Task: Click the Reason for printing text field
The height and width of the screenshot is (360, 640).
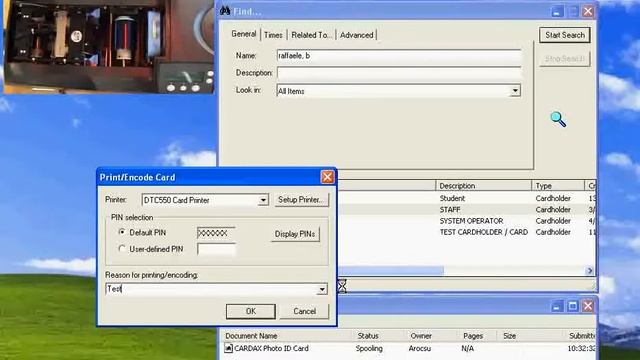Action: tap(211, 289)
